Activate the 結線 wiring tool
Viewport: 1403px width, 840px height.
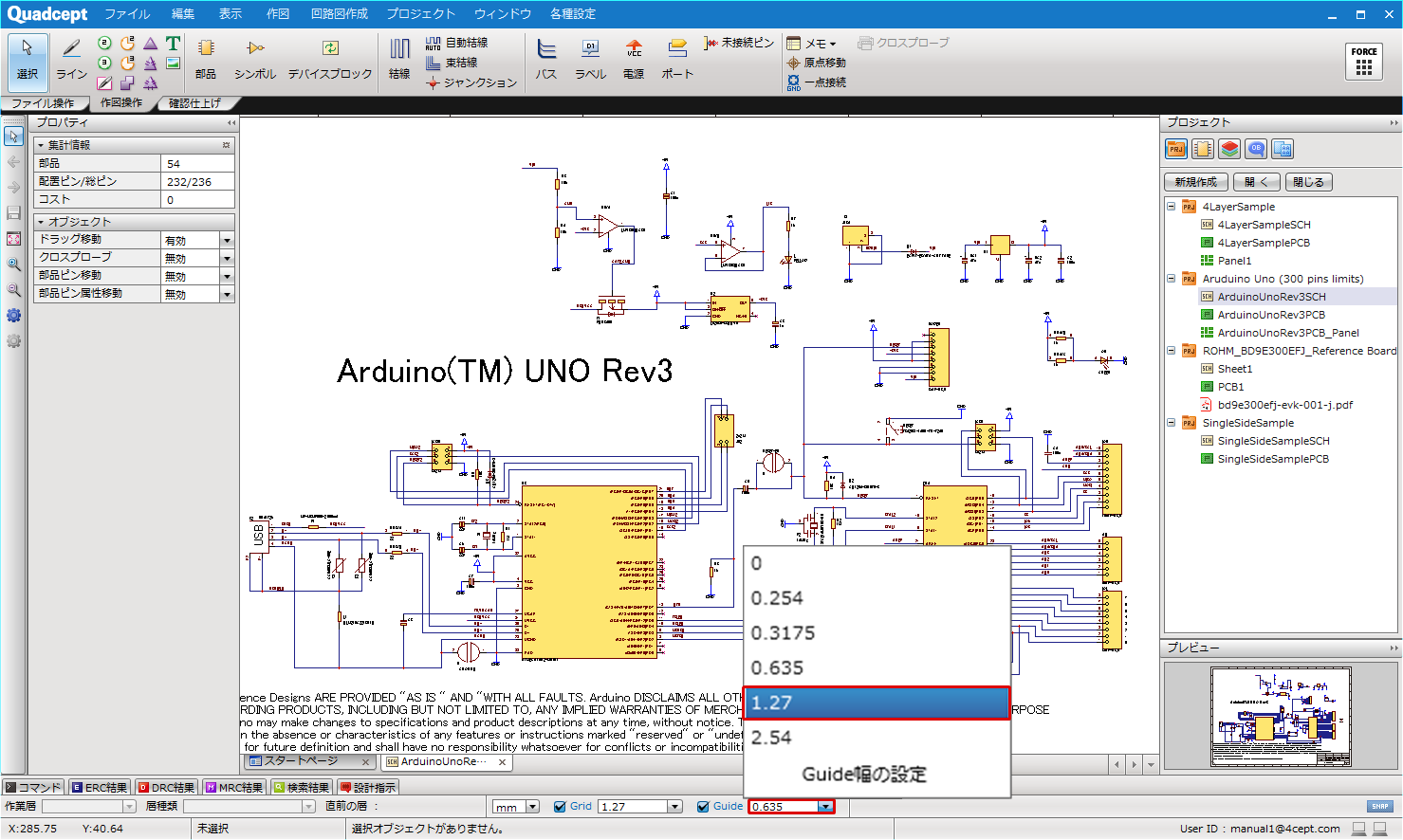[x=399, y=59]
